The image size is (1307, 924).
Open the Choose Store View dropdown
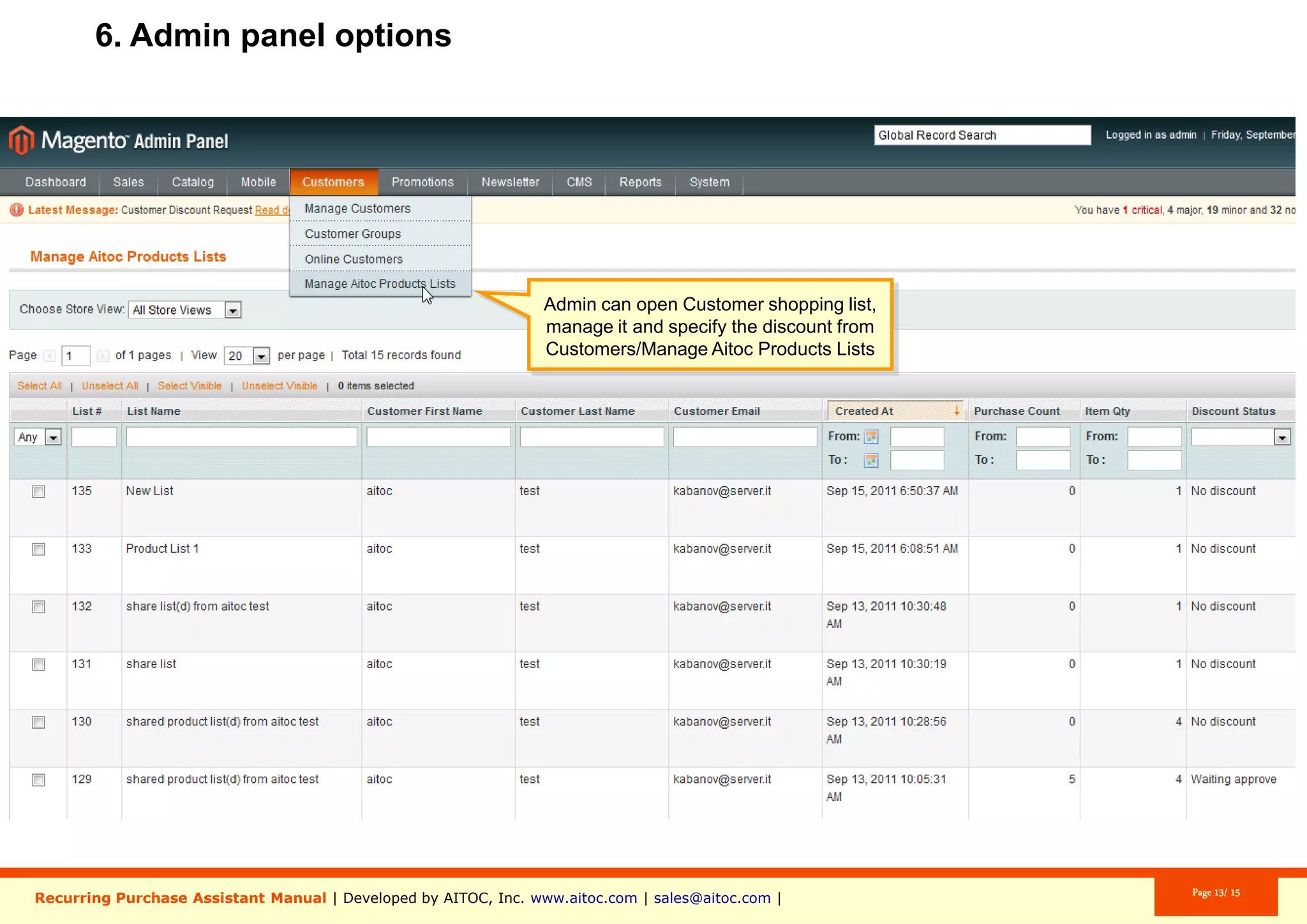coord(185,310)
